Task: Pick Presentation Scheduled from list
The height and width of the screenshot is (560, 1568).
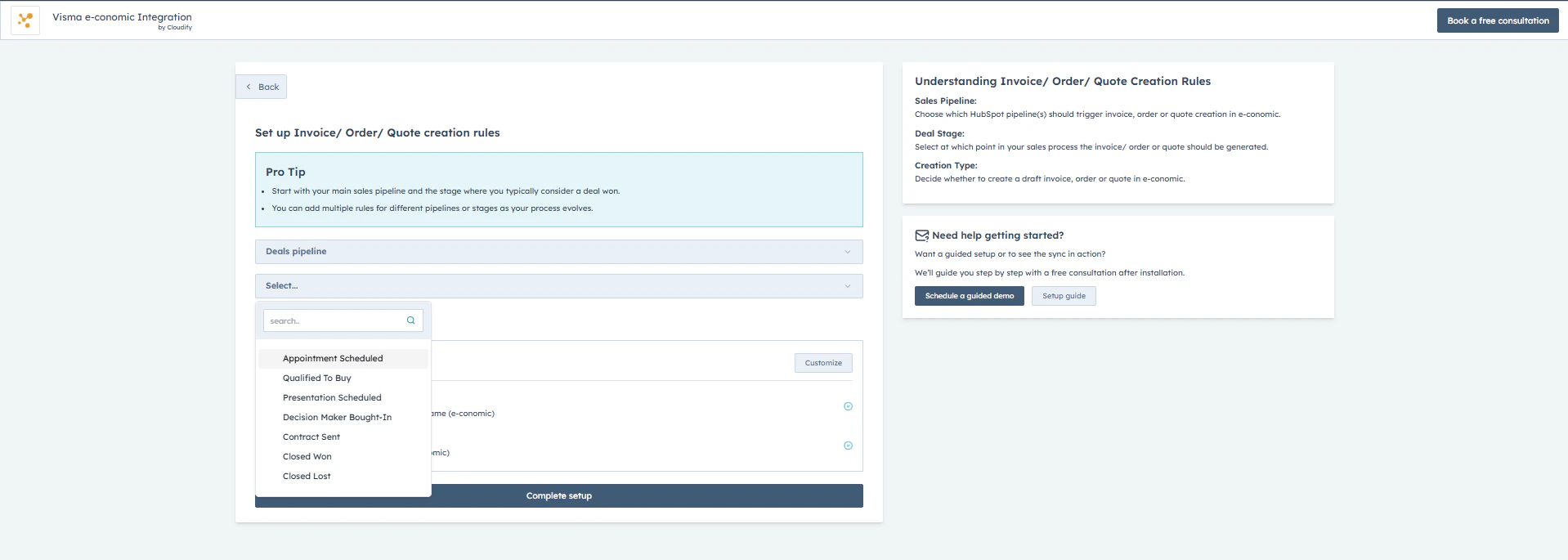Action: [x=343, y=398]
